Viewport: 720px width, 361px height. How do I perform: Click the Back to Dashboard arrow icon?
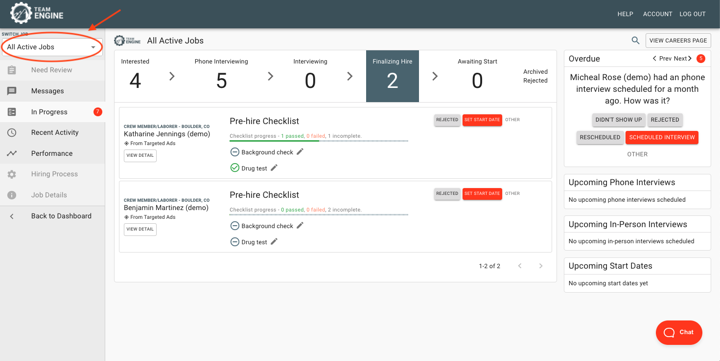12,216
